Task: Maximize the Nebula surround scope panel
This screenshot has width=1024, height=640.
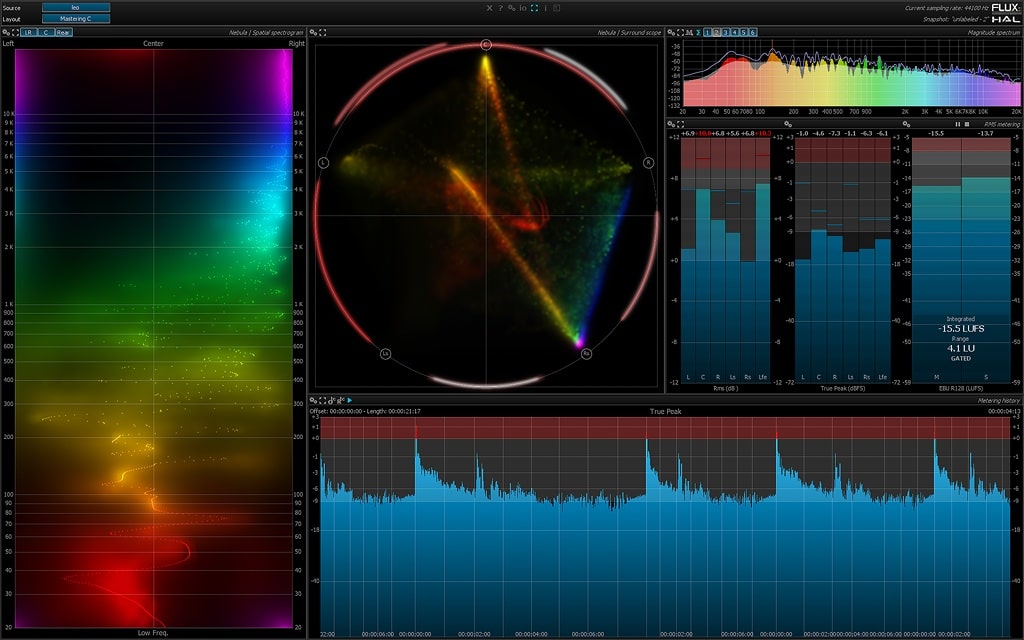Action: coord(324,32)
